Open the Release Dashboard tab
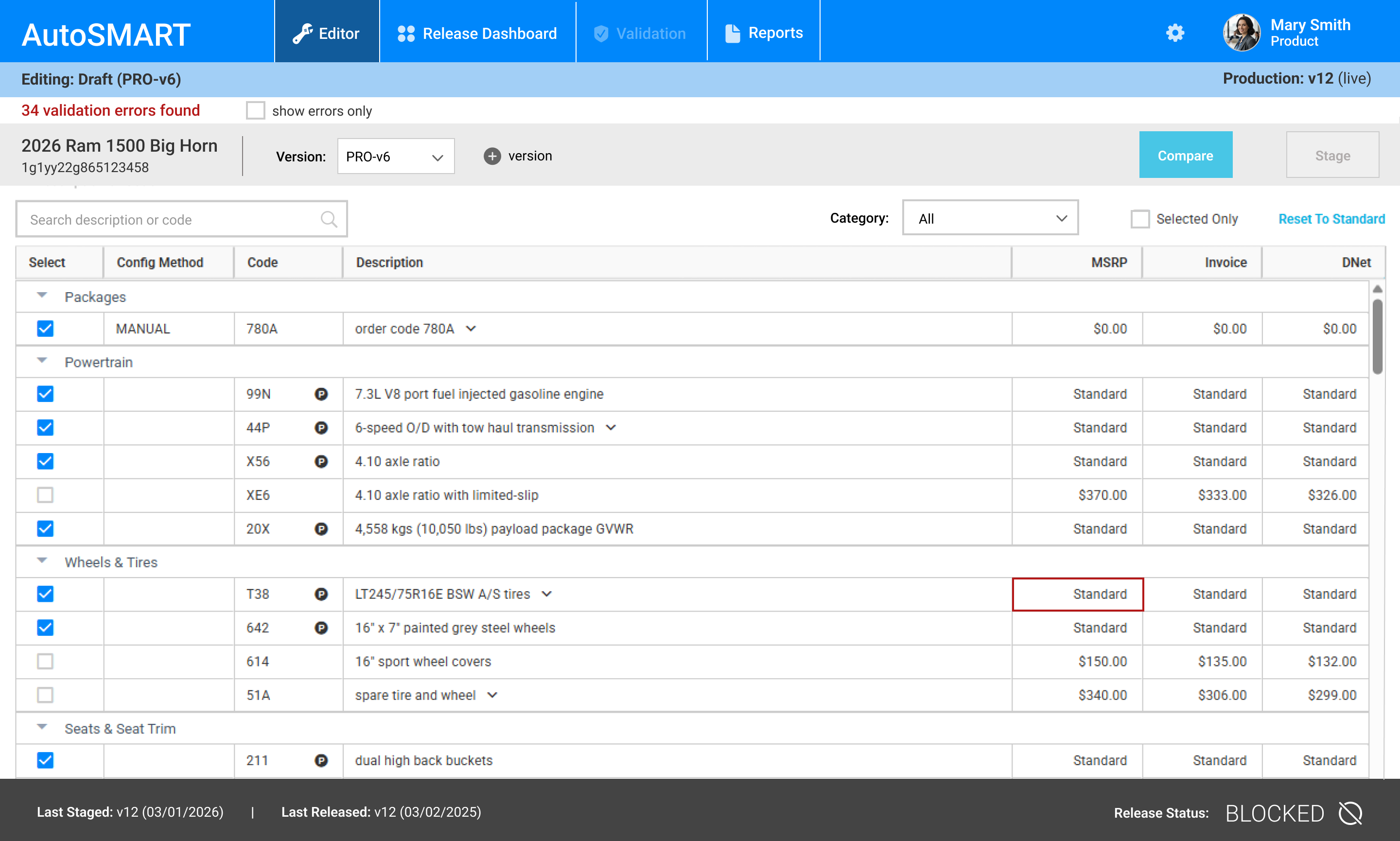The image size is (1400, 841). [477, 33]
